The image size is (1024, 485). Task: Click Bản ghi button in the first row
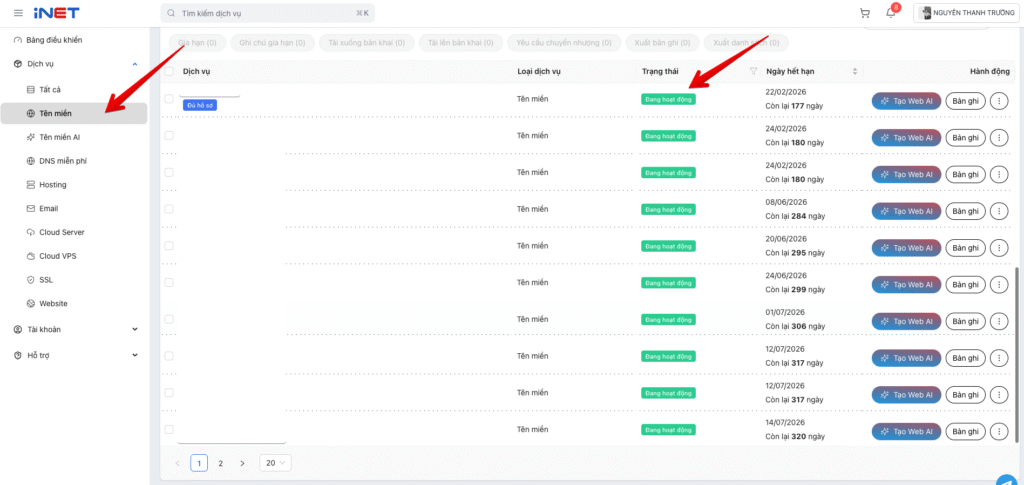point(966,100)
